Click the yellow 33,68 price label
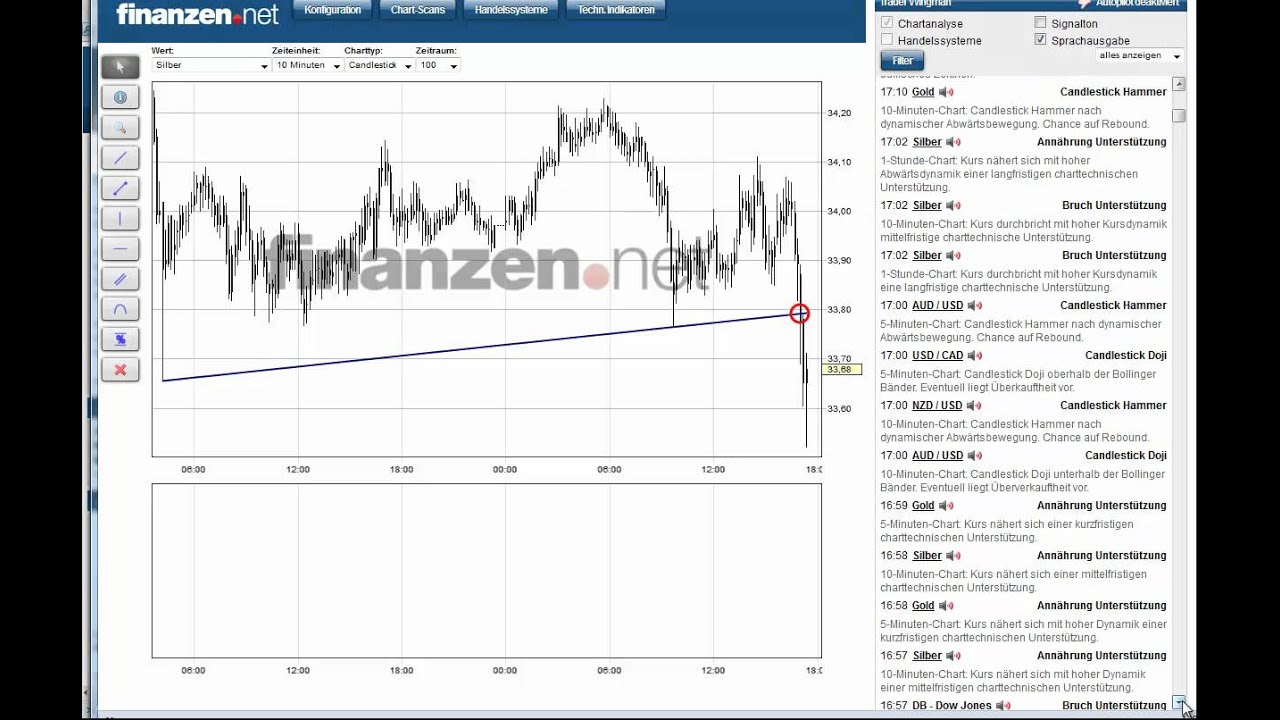This screenshot has height=720, width=1280. [841, 370]
